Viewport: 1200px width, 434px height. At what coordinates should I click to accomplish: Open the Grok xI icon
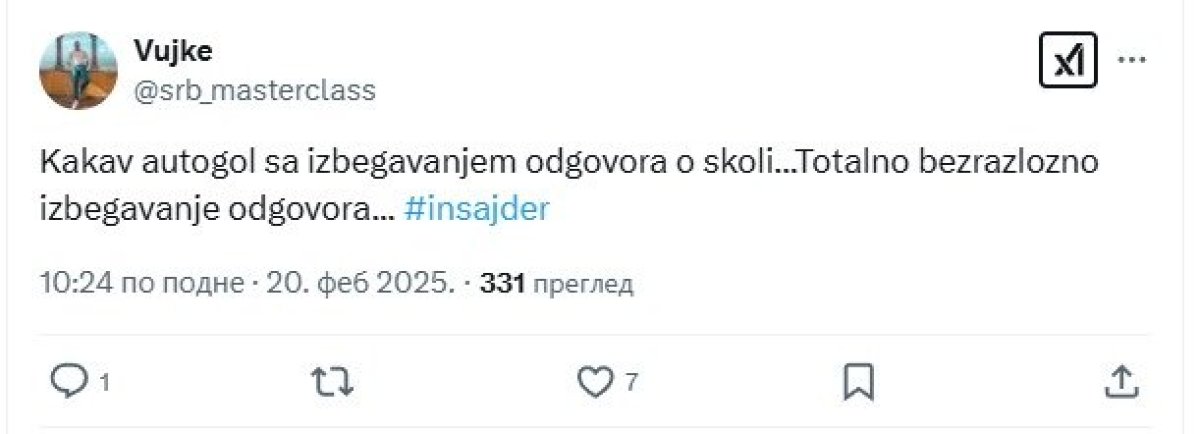tap(1068, 60)
